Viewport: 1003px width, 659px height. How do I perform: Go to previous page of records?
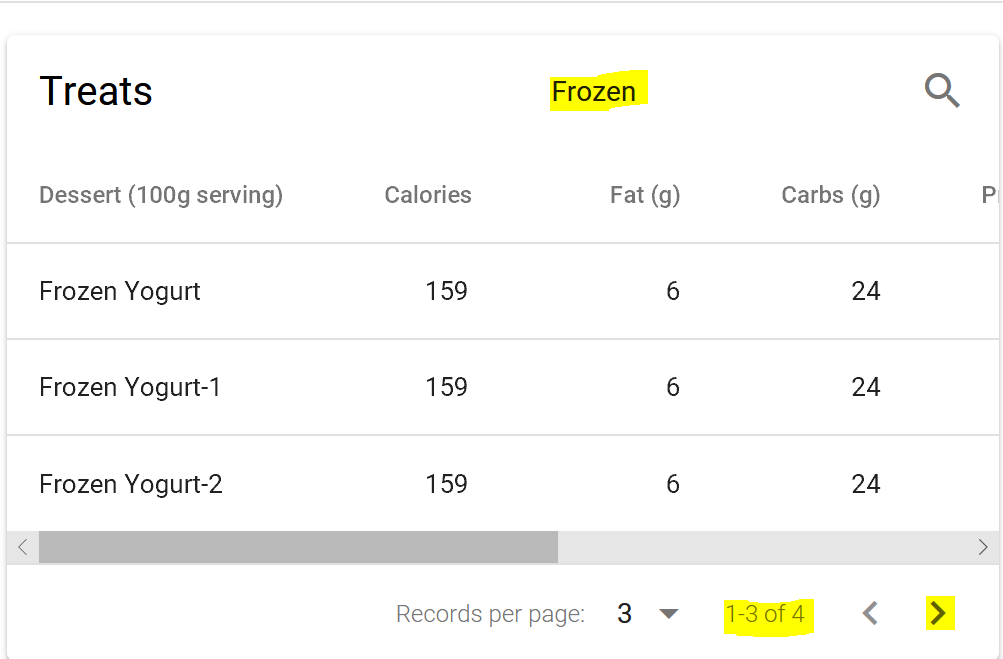pos(870,613)
